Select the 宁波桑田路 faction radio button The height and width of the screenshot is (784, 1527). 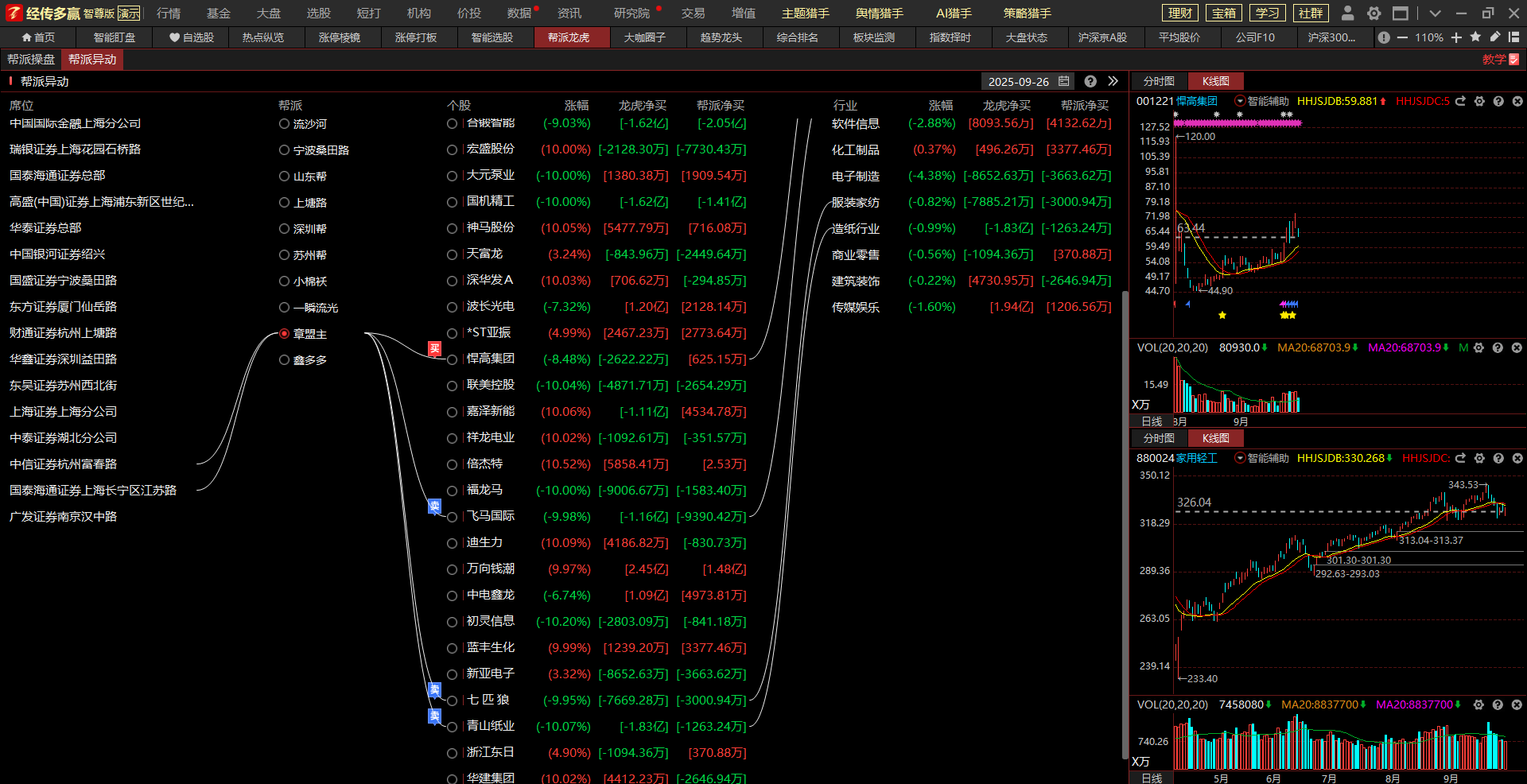(284, 149)
